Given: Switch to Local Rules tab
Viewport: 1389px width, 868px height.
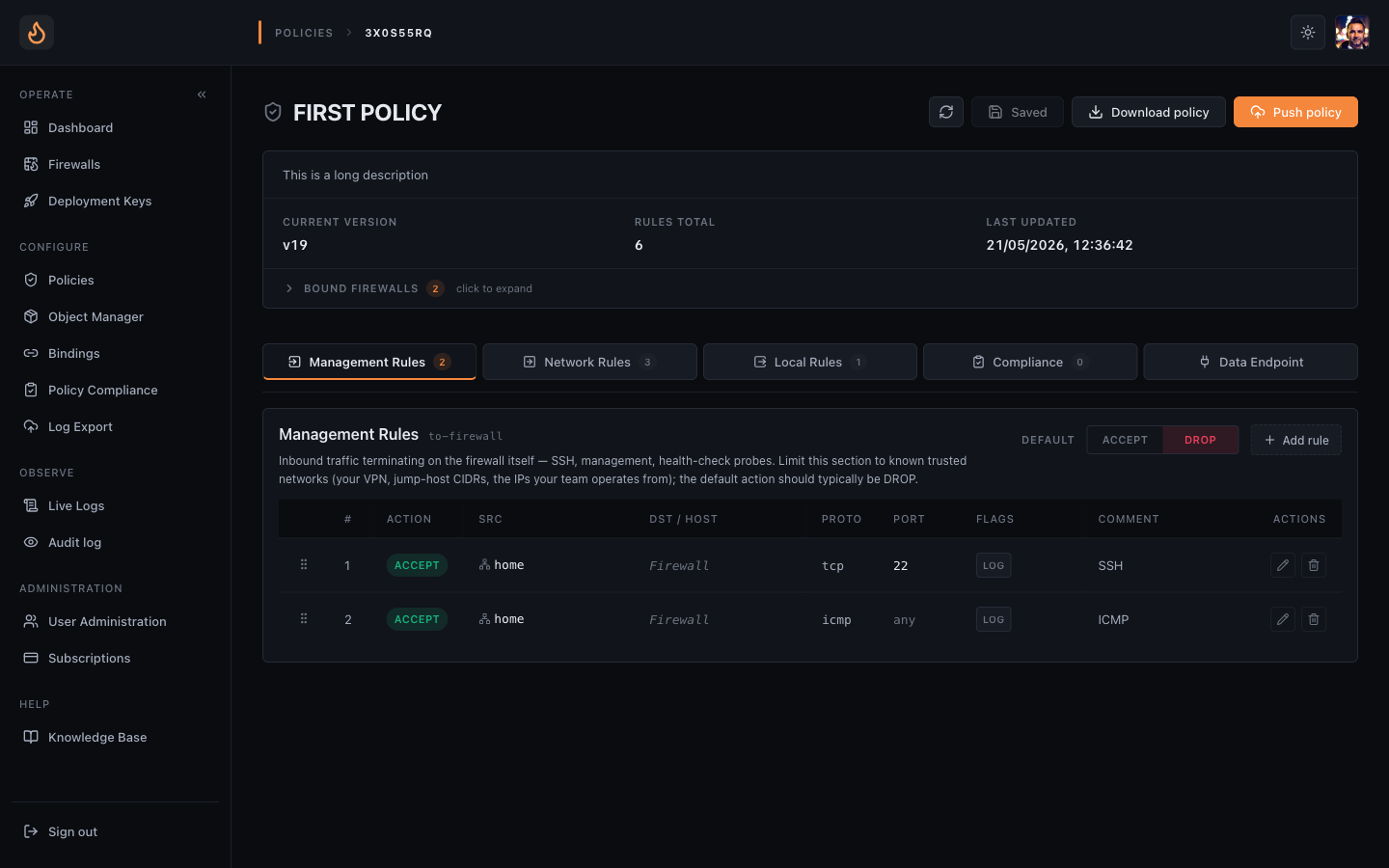Looking at the screenshot, I should (x=810, y=362).
